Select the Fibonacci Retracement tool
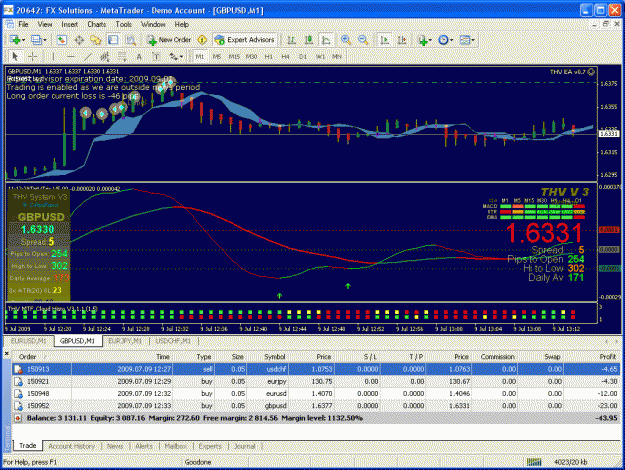 [x=122, y=57]
